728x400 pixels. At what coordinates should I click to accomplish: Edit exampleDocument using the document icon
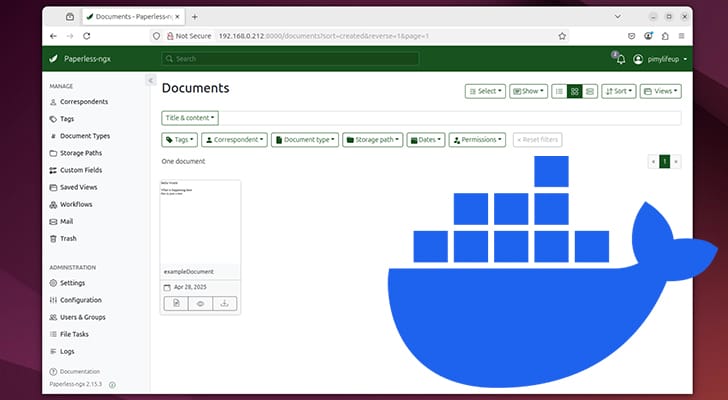tap(176, 303)
